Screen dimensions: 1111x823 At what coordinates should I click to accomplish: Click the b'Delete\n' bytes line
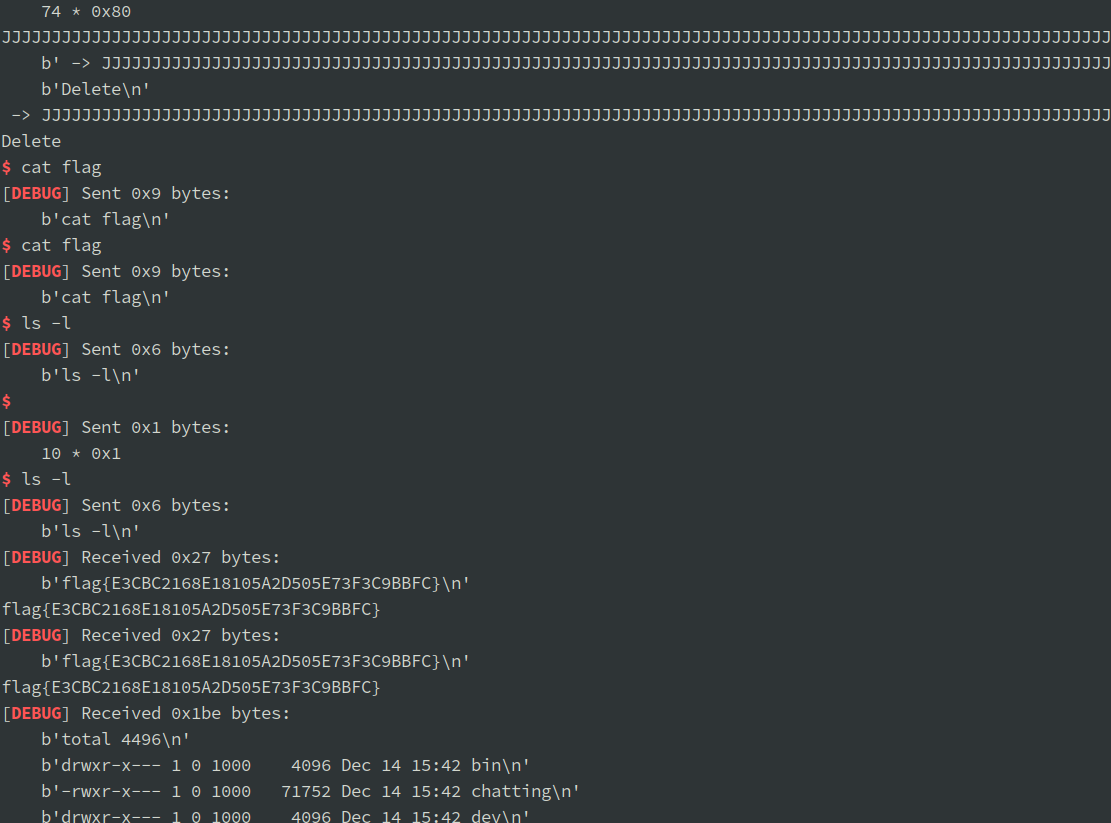(x=96, y=89)
